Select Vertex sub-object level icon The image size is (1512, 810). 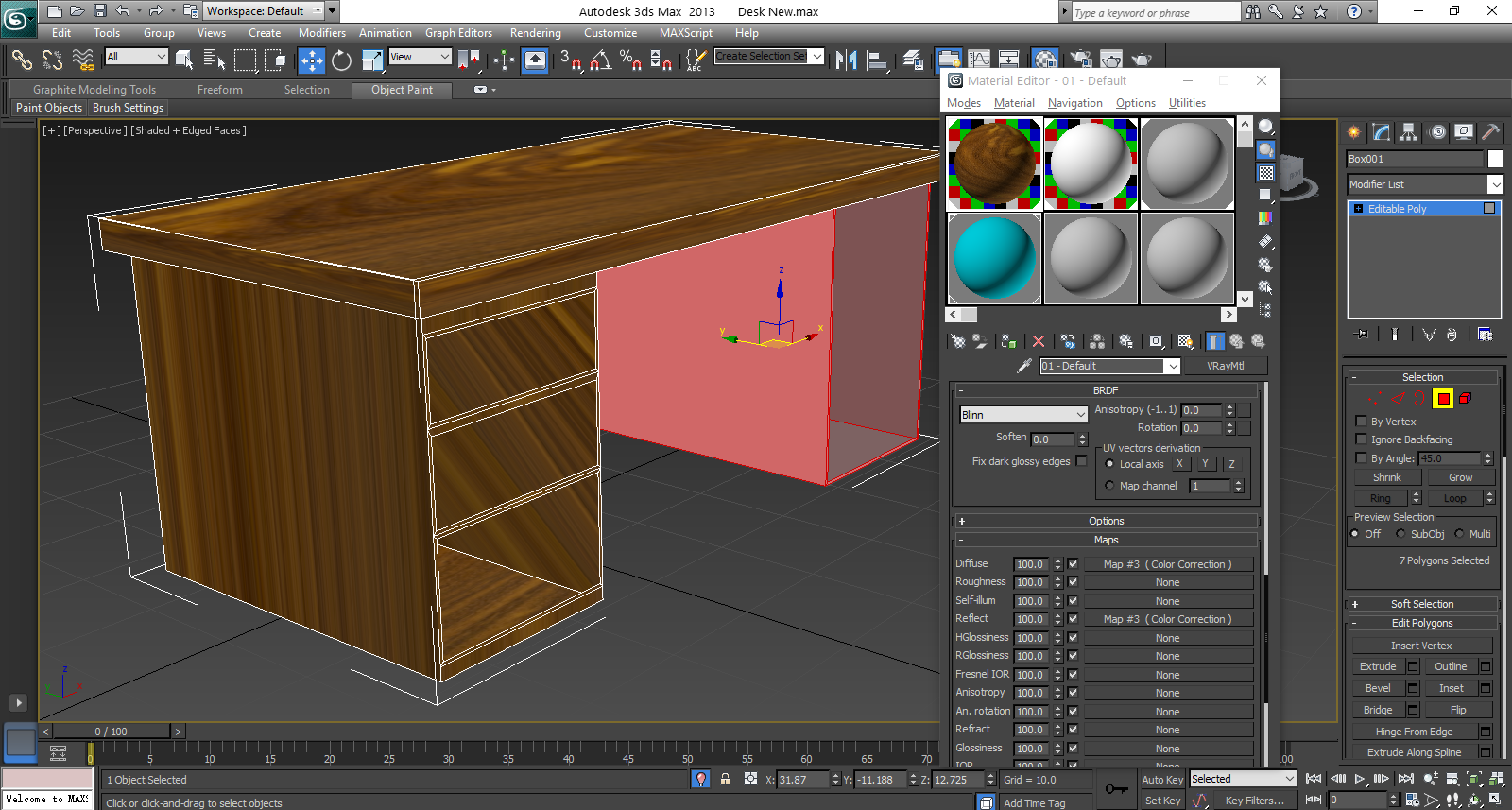(1374, 399)
